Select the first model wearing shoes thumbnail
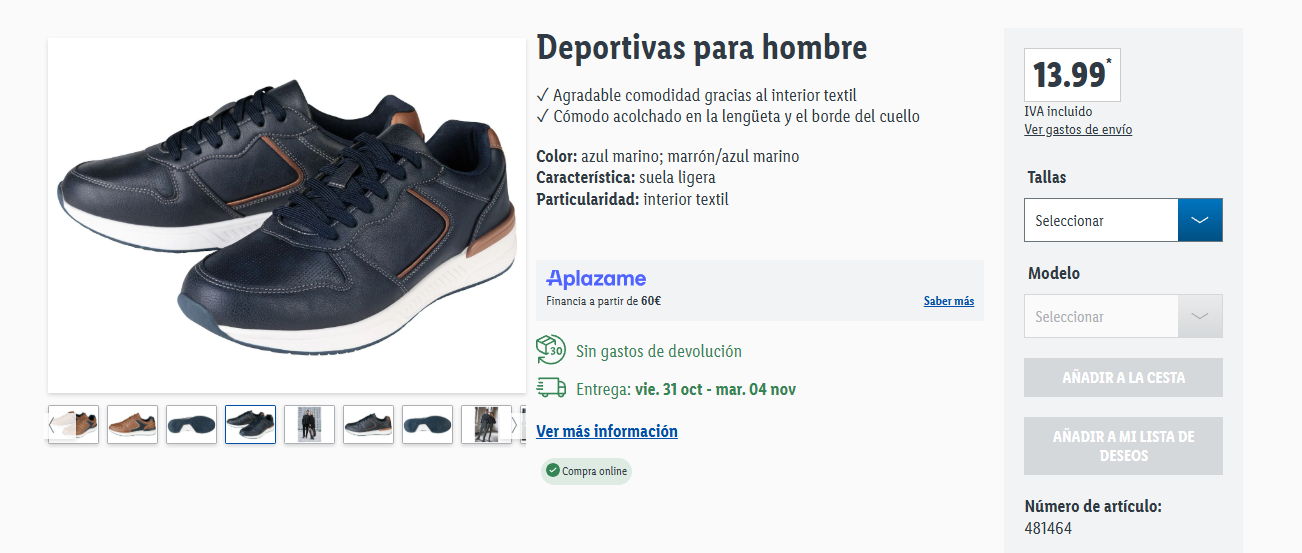The image size is (1302, 553). click(x=309, y=425)
